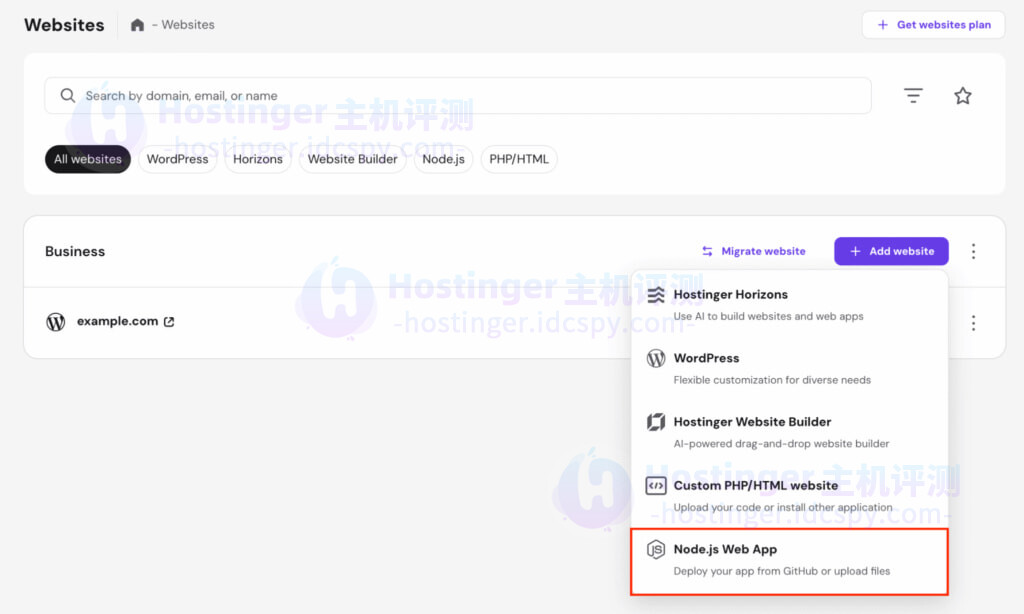1024x614 pixels.
Task: Select the Hostinger Horizons icon in the menu
Action: pos(658,295)
